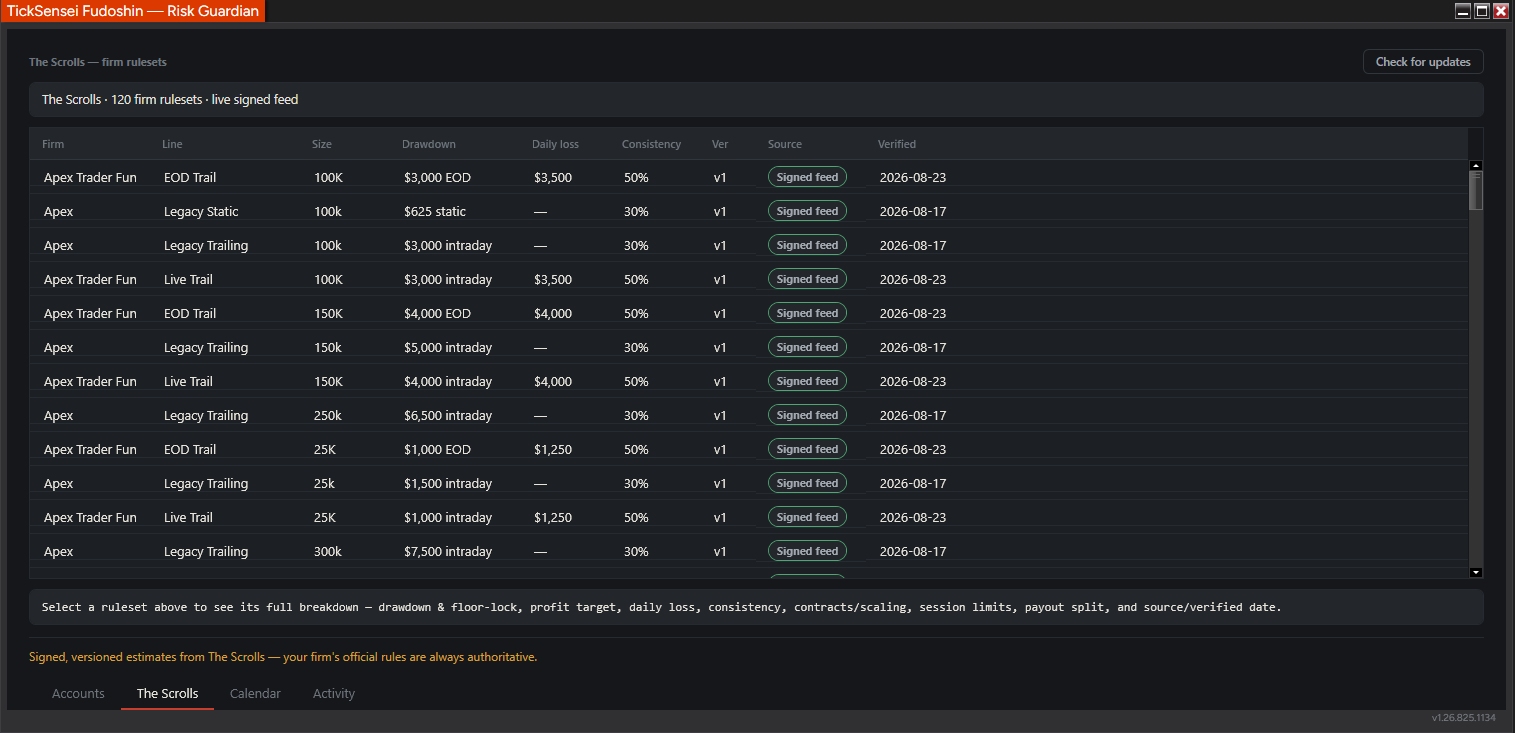Sort by the Verified column header

point(897,144)
